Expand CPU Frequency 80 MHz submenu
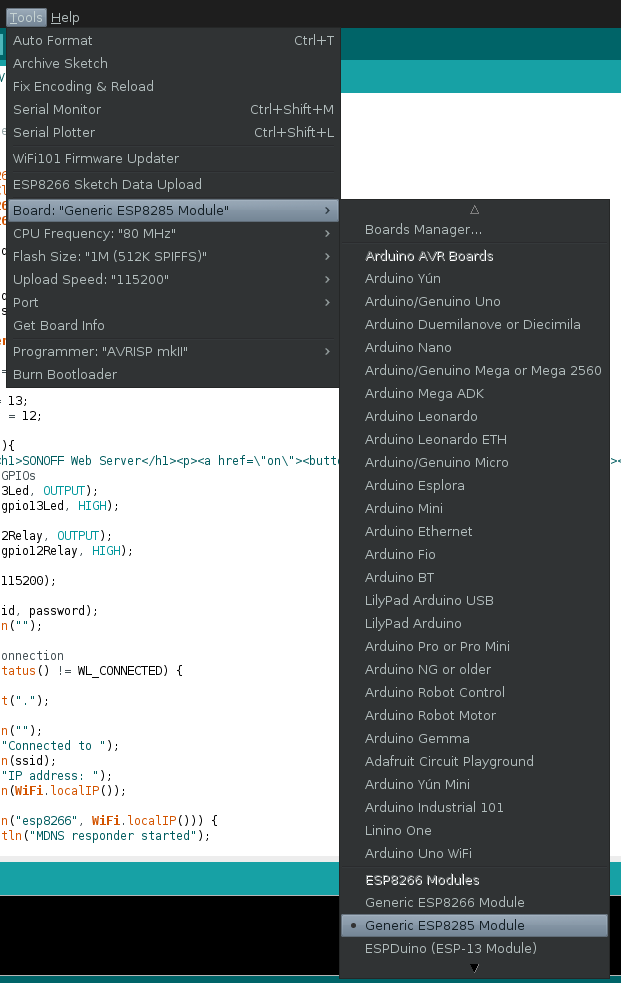 [x=173, y=233]
